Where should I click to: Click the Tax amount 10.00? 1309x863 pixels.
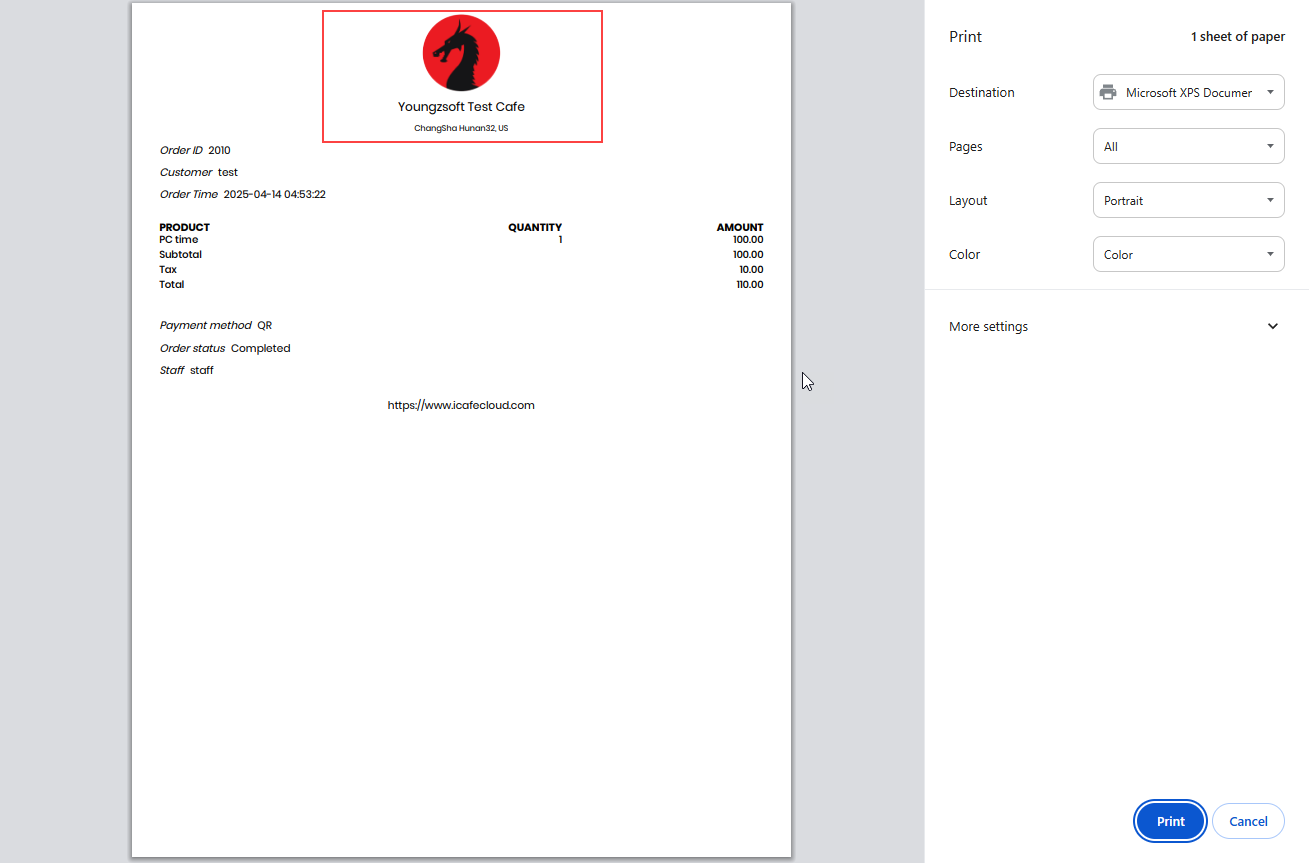click(x=751, y=269)
